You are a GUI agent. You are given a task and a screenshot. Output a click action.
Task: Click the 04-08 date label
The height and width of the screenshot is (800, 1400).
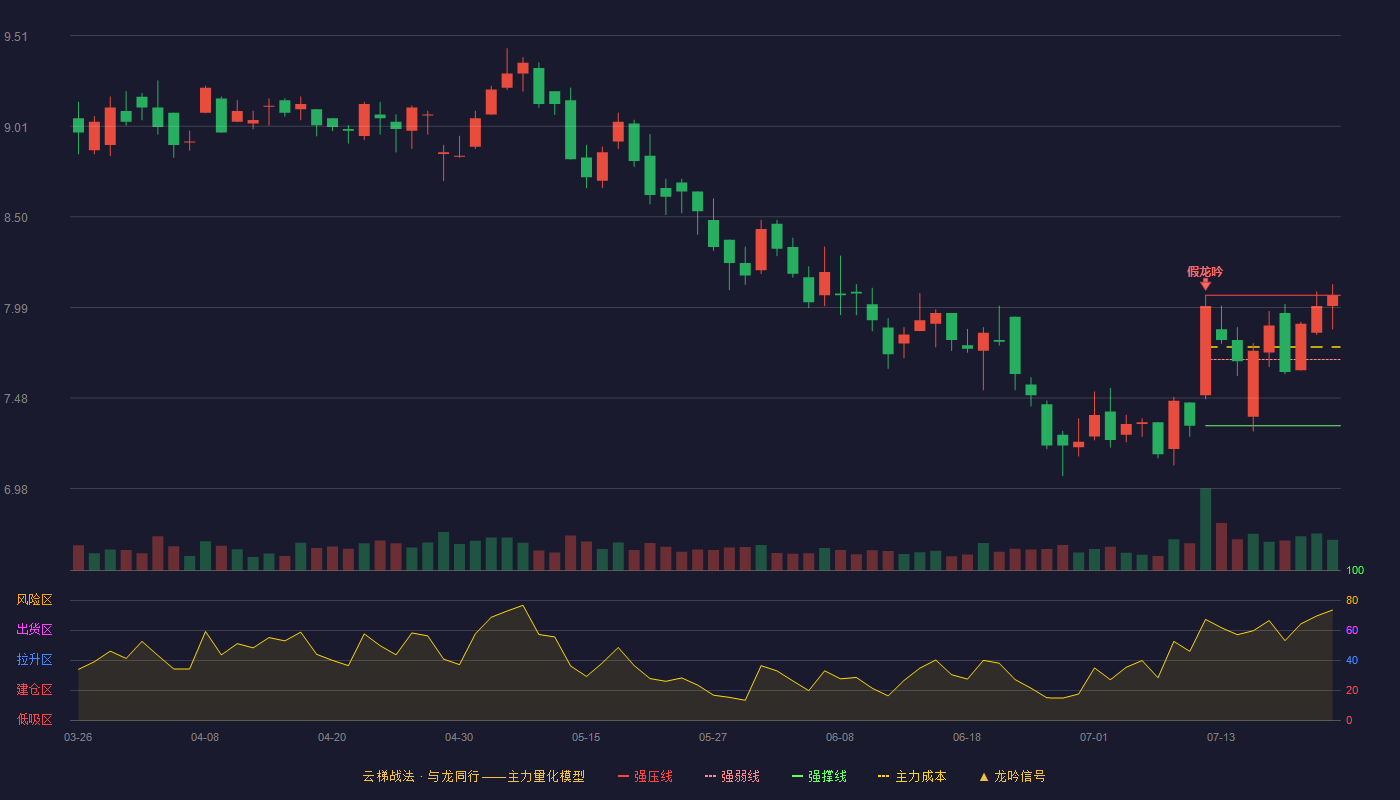pyautogui.click(x=205, y=737)
